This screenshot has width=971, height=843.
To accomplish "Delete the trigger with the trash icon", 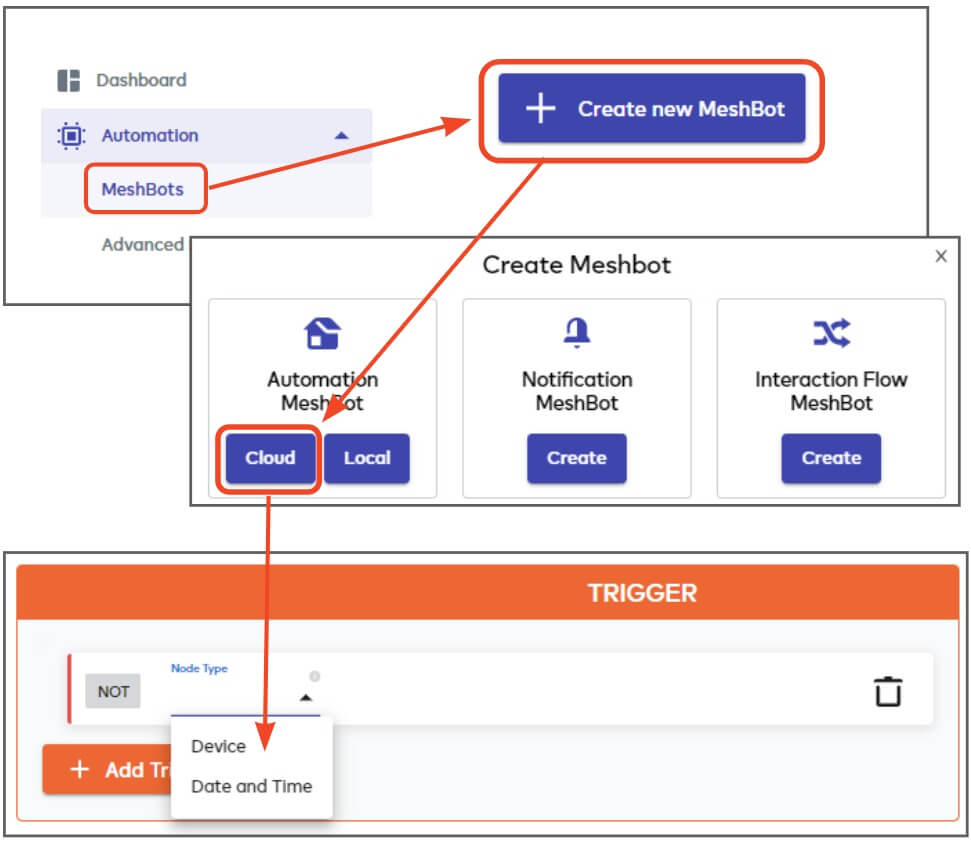I will point(887,691).
